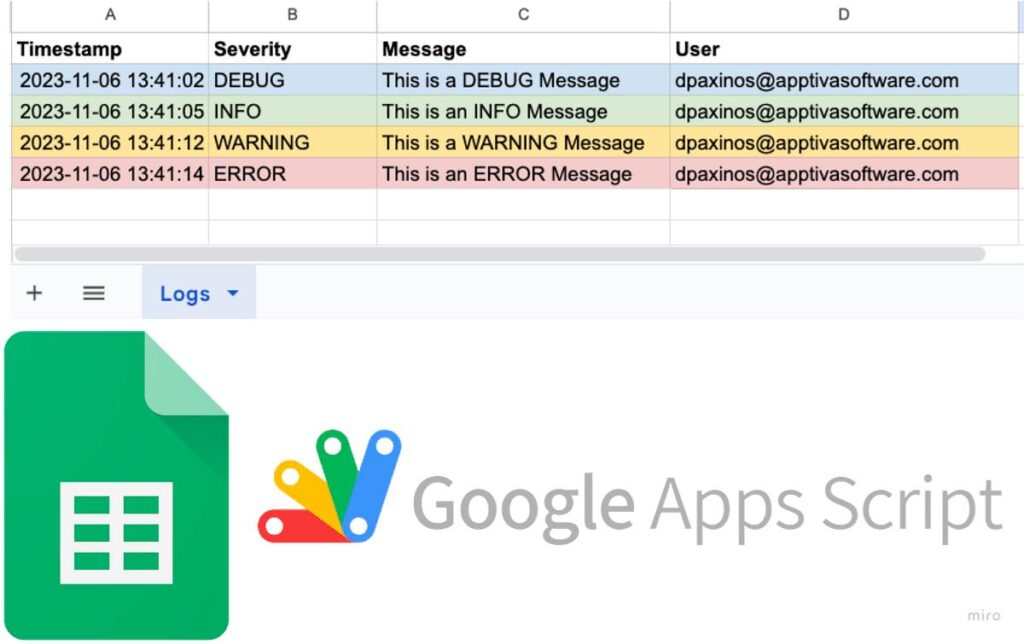Viewport: 1024px width, 644px height.
Task: Select the user email in the DEBUG row
Action: [x=844, y=80]
